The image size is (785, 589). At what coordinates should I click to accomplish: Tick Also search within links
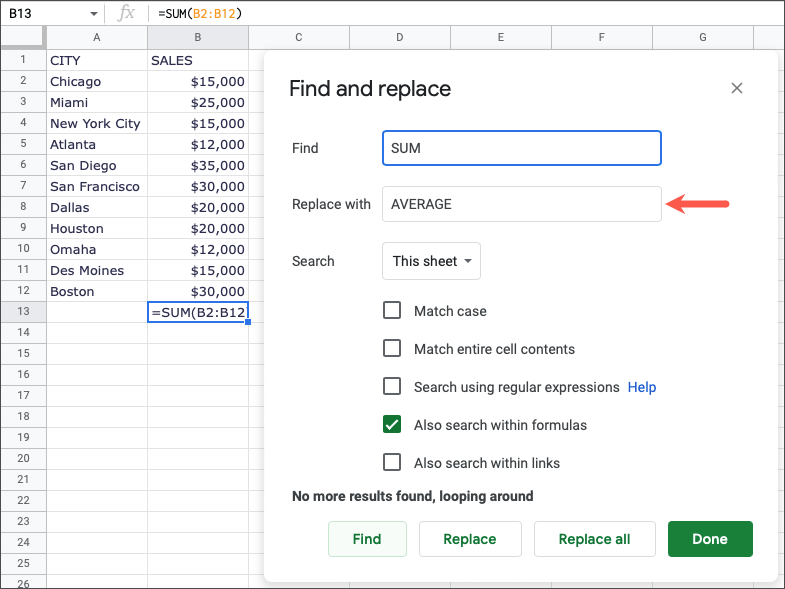tap(392, 463)
